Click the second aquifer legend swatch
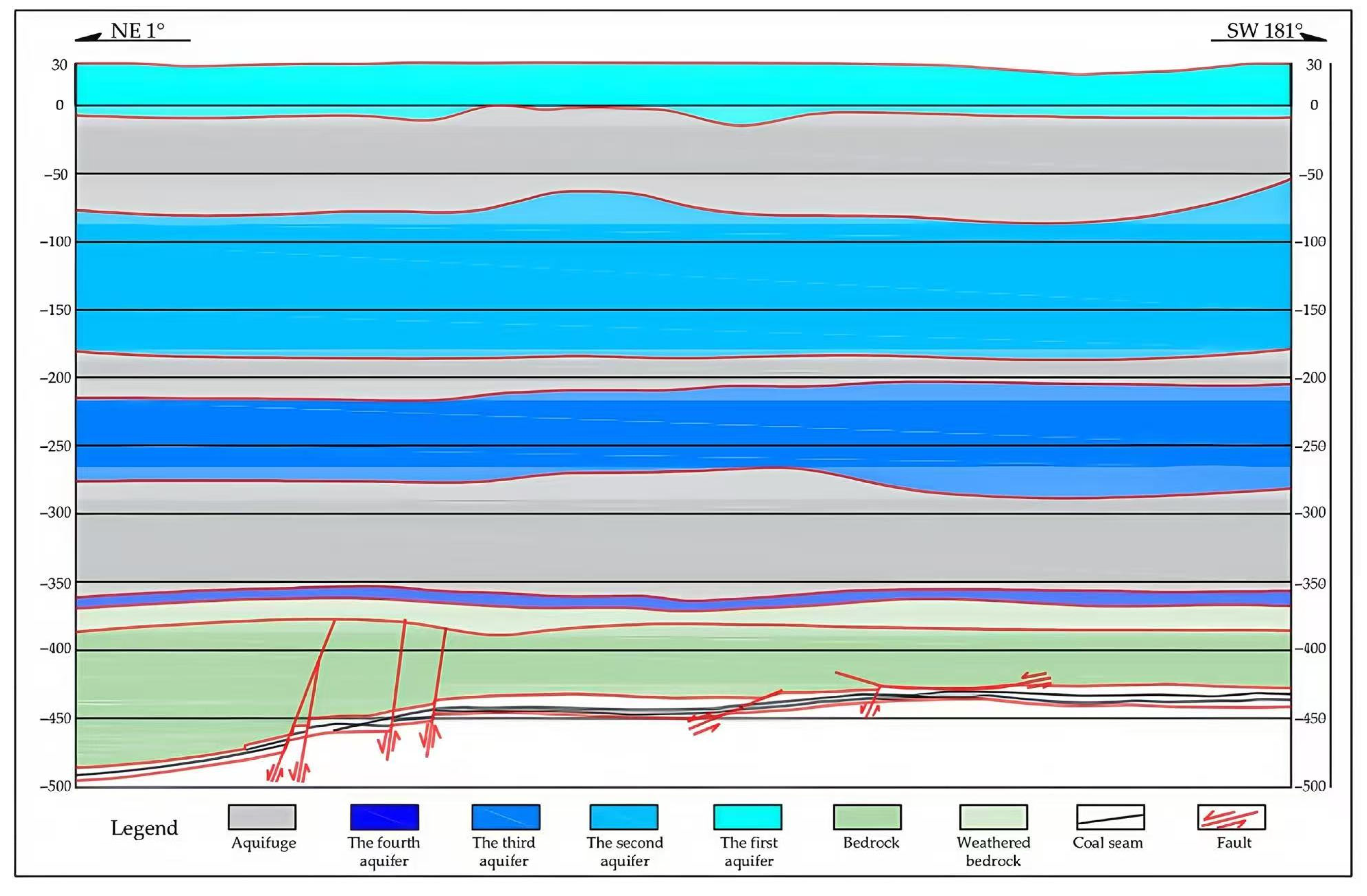Image resolution: width=1367 pixels, height=896 pixels. (x=624, y=817)
